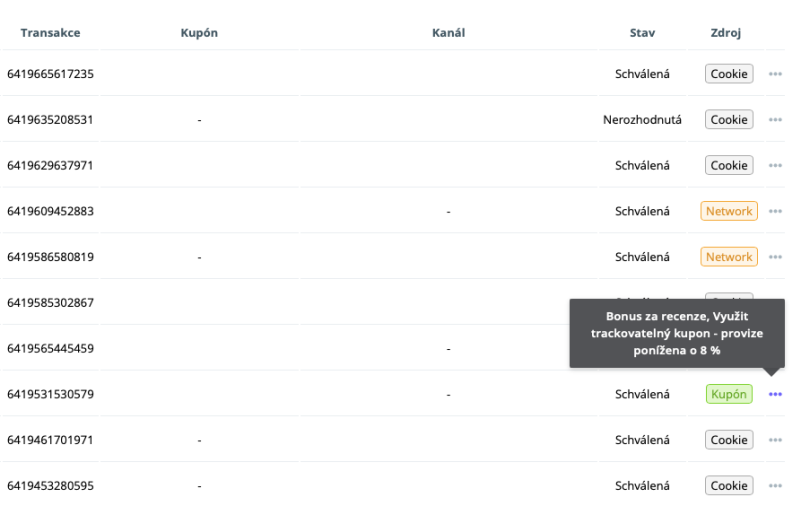Open three-dot menu for transaction 6419635208531

coord(775,120)
